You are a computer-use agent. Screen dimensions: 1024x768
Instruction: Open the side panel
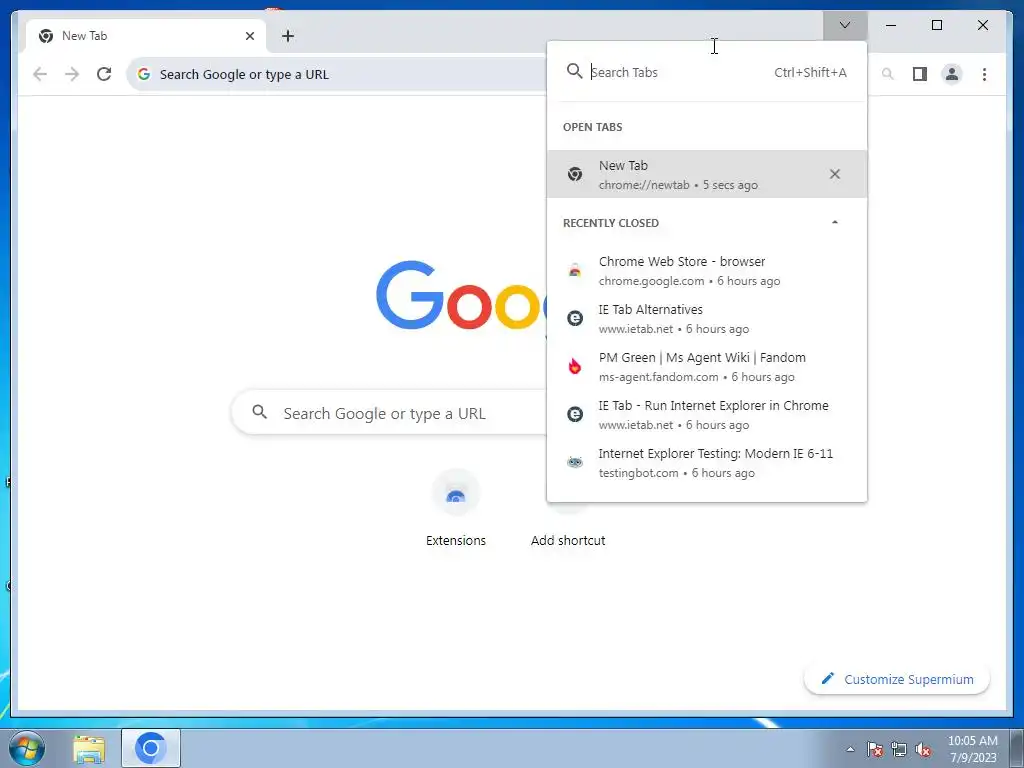(920, 74)
